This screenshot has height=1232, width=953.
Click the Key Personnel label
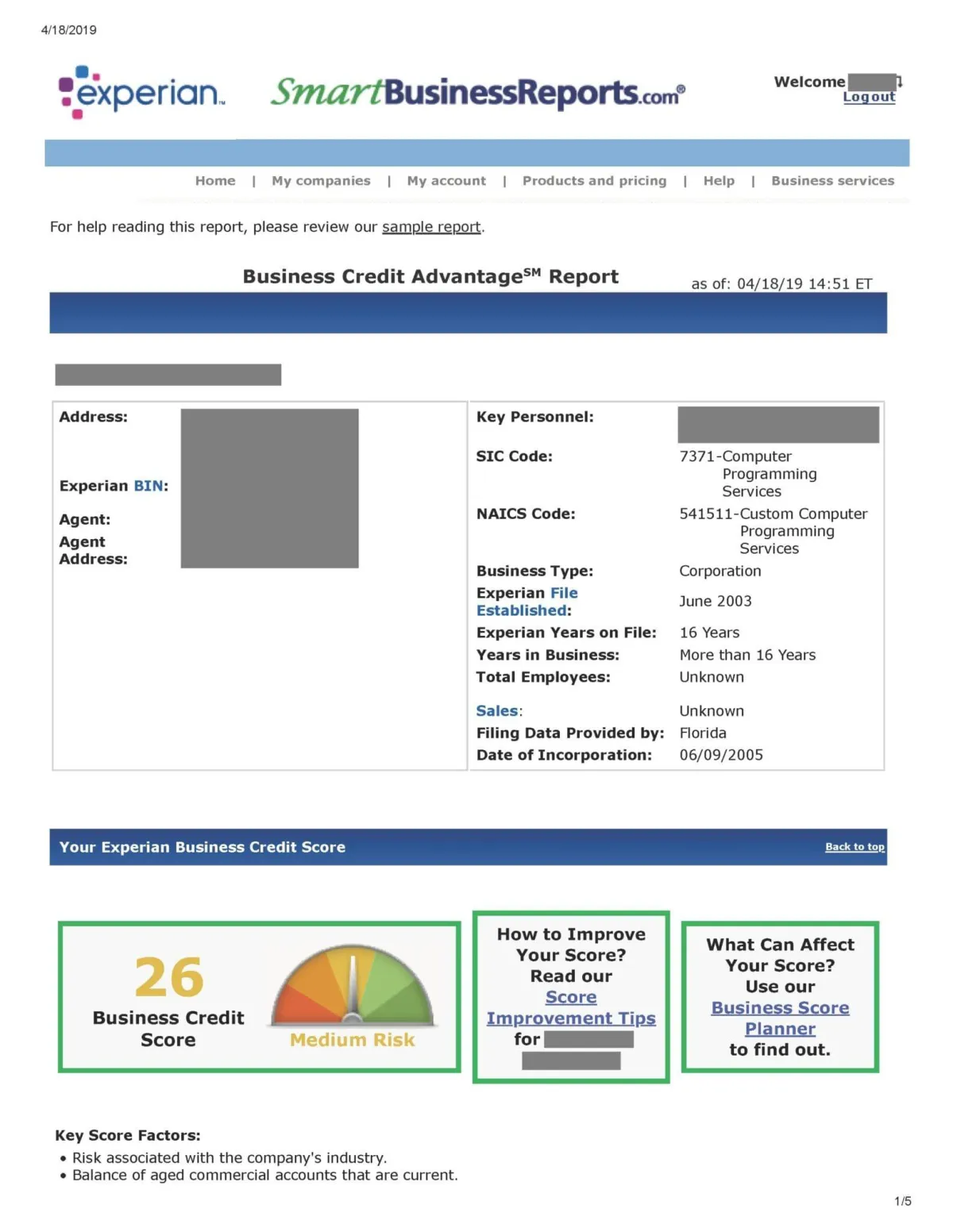coord(534,418)
